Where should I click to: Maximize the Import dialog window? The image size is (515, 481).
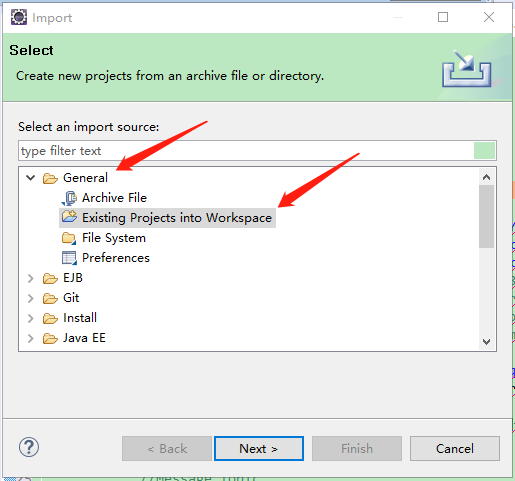[443, 17]
